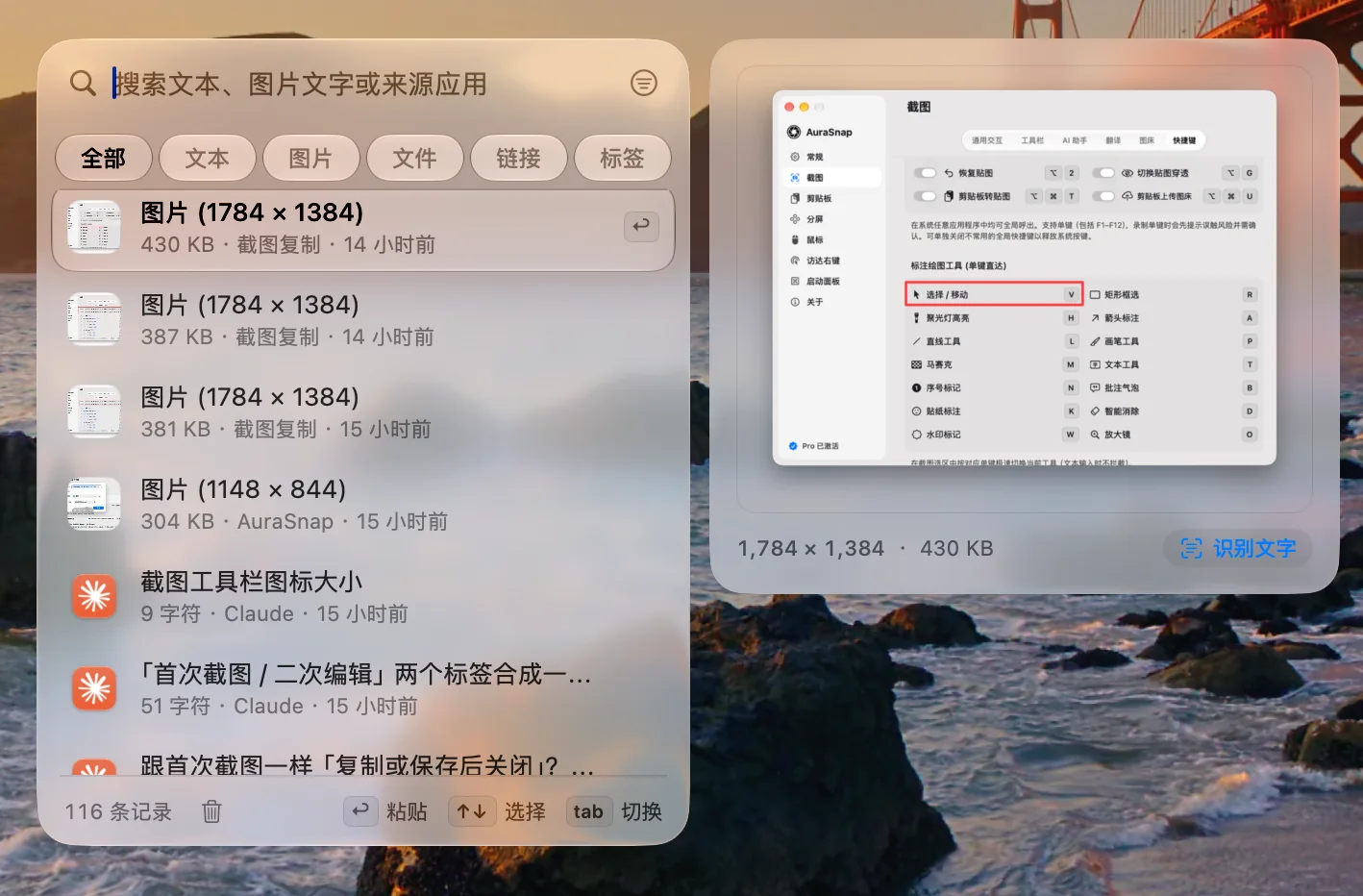Click the trash icon to clear records

pos(211,811)
